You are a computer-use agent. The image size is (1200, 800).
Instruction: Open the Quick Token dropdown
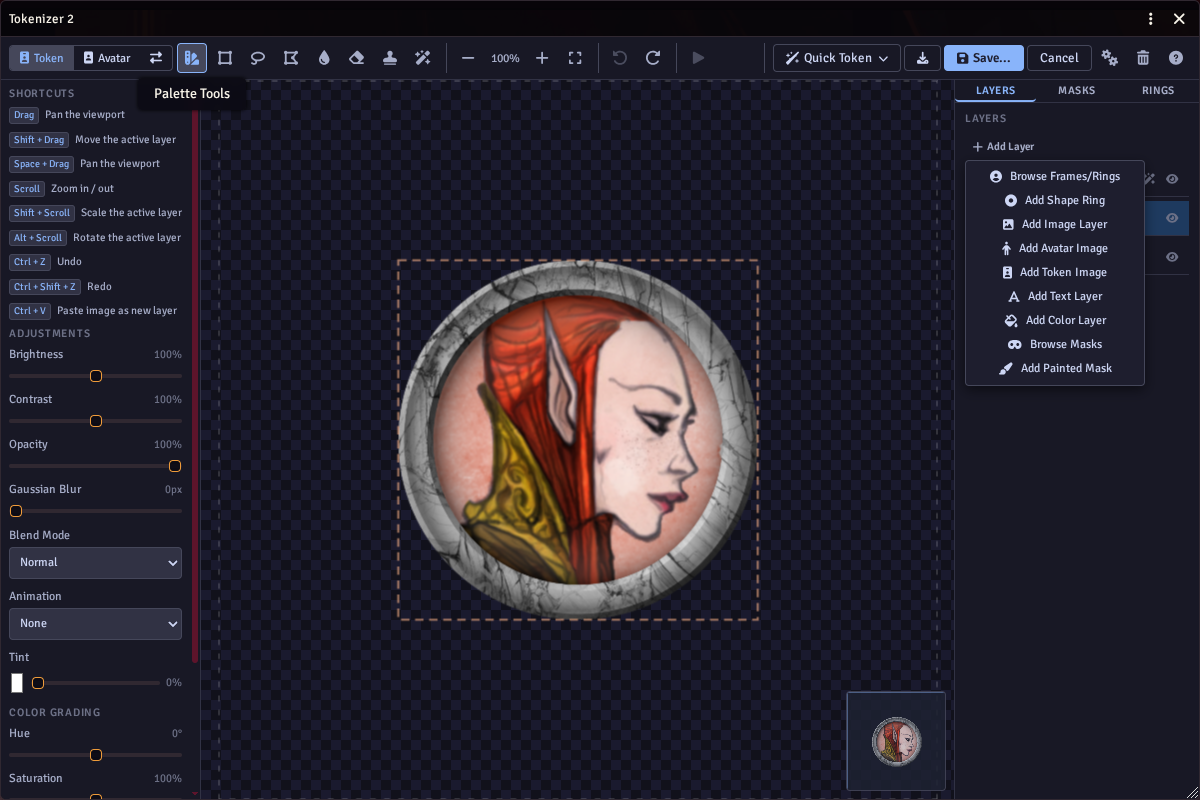pos(837,58)
